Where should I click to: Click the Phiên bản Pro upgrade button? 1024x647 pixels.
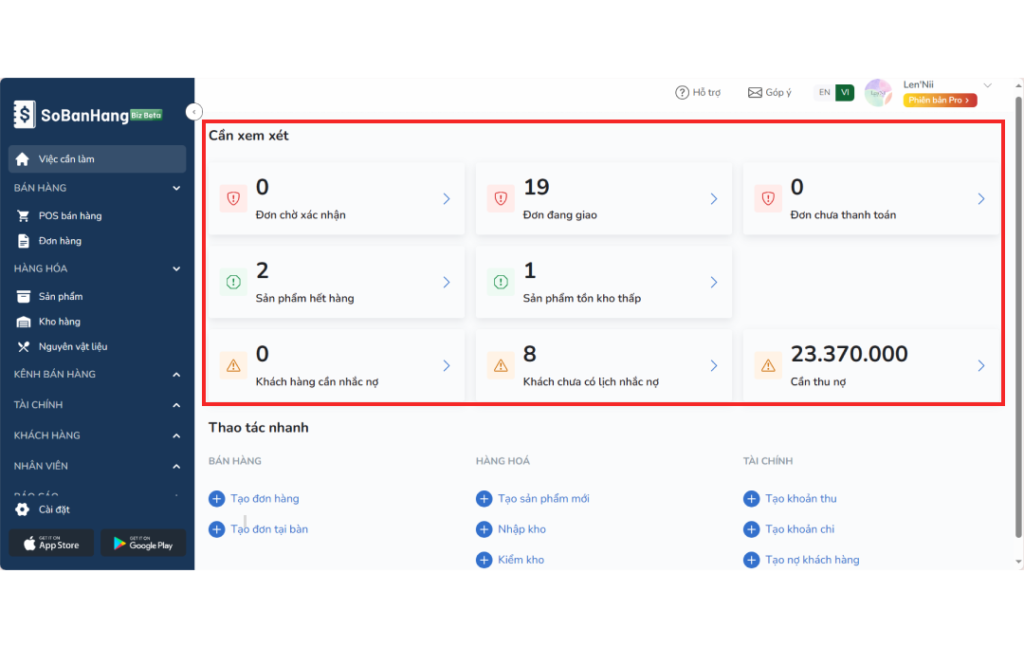click(x=940, y=101)
